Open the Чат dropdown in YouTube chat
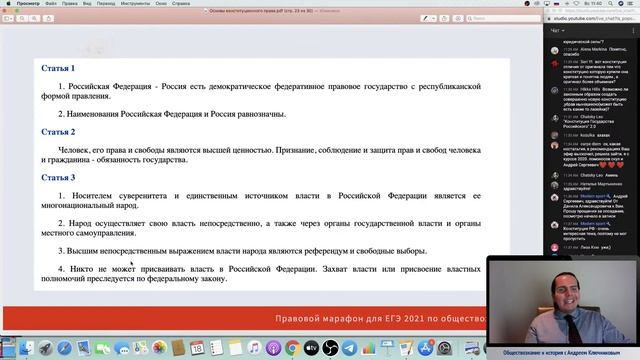Image resolution: width=640 pixels, height=360 pixels. (558, 31)
